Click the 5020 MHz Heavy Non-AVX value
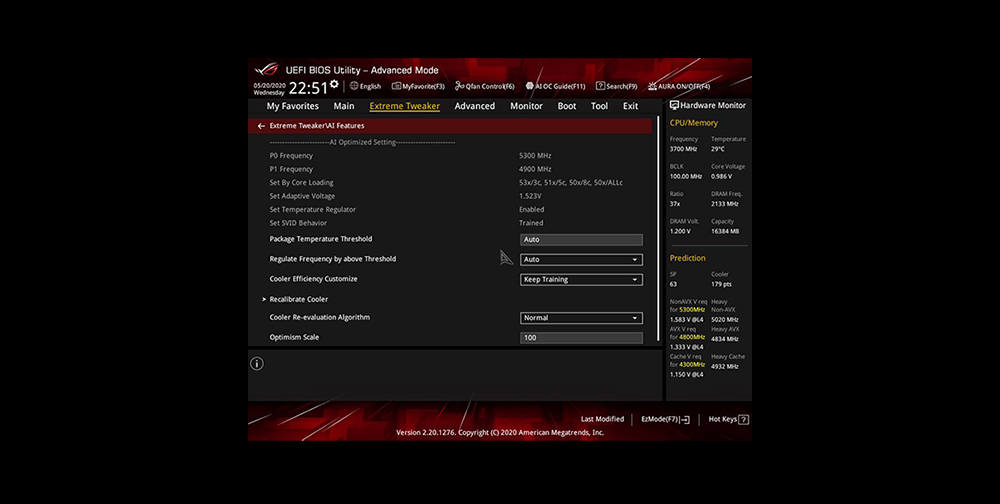Viewport: 1000px width, 504px height. tap(724, 320)
